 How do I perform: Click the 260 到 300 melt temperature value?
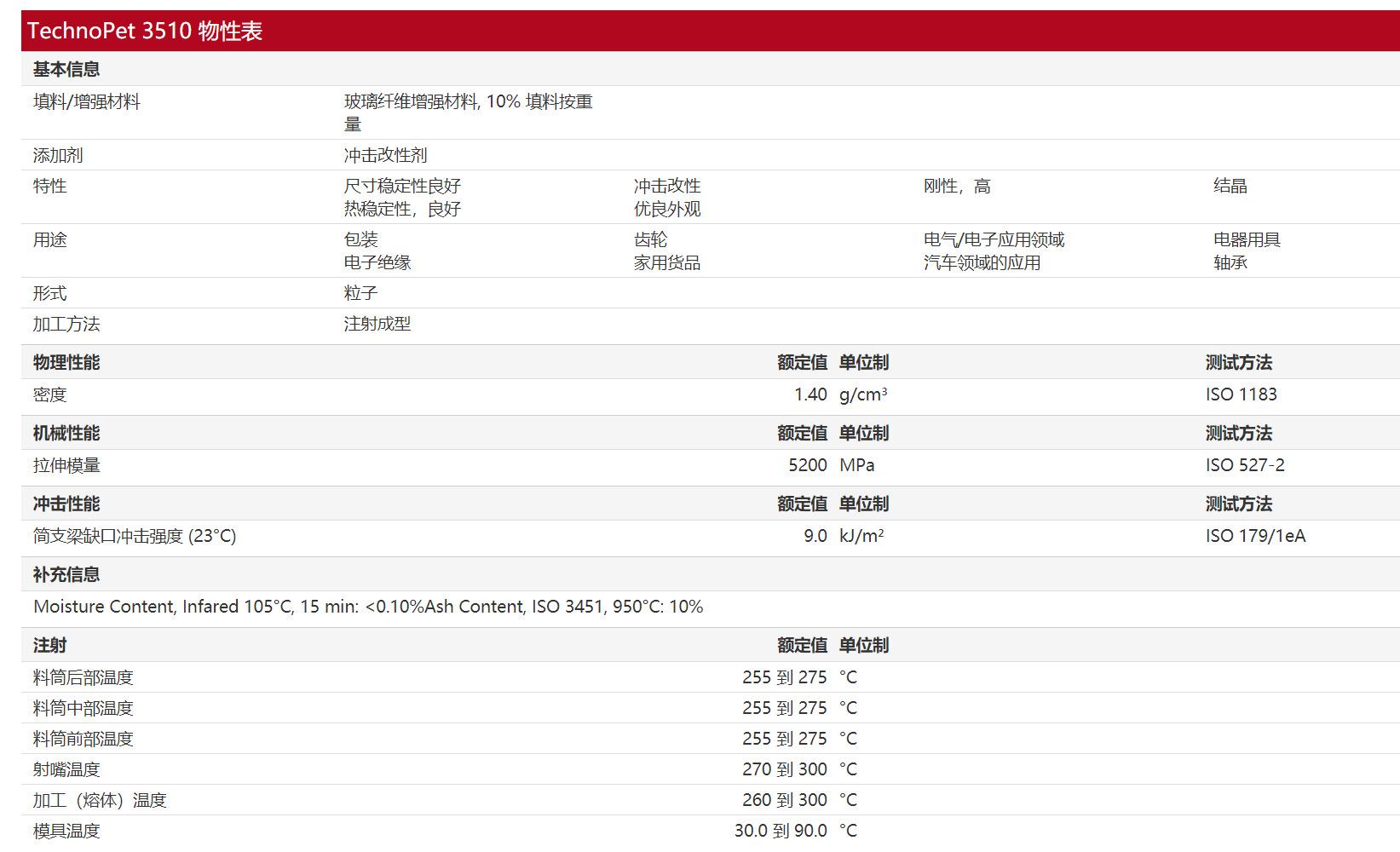pos(785,800)
